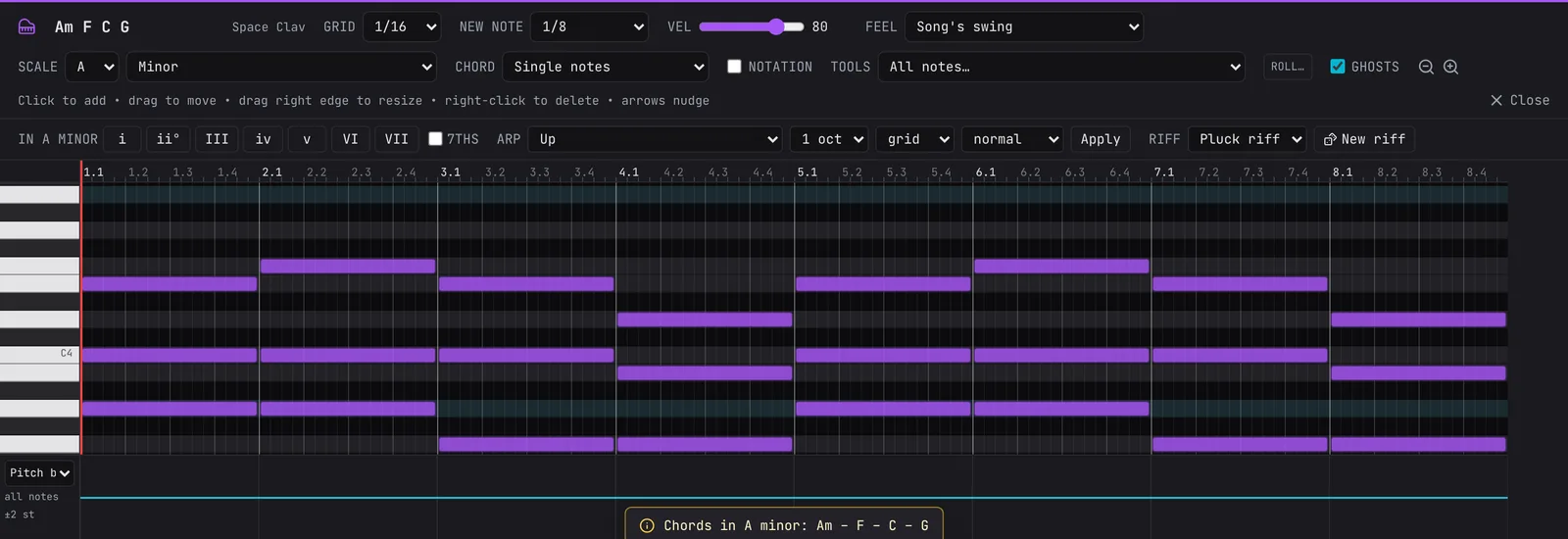
Task: Click the Apply arpeggio button
Action: point(1101,139)
